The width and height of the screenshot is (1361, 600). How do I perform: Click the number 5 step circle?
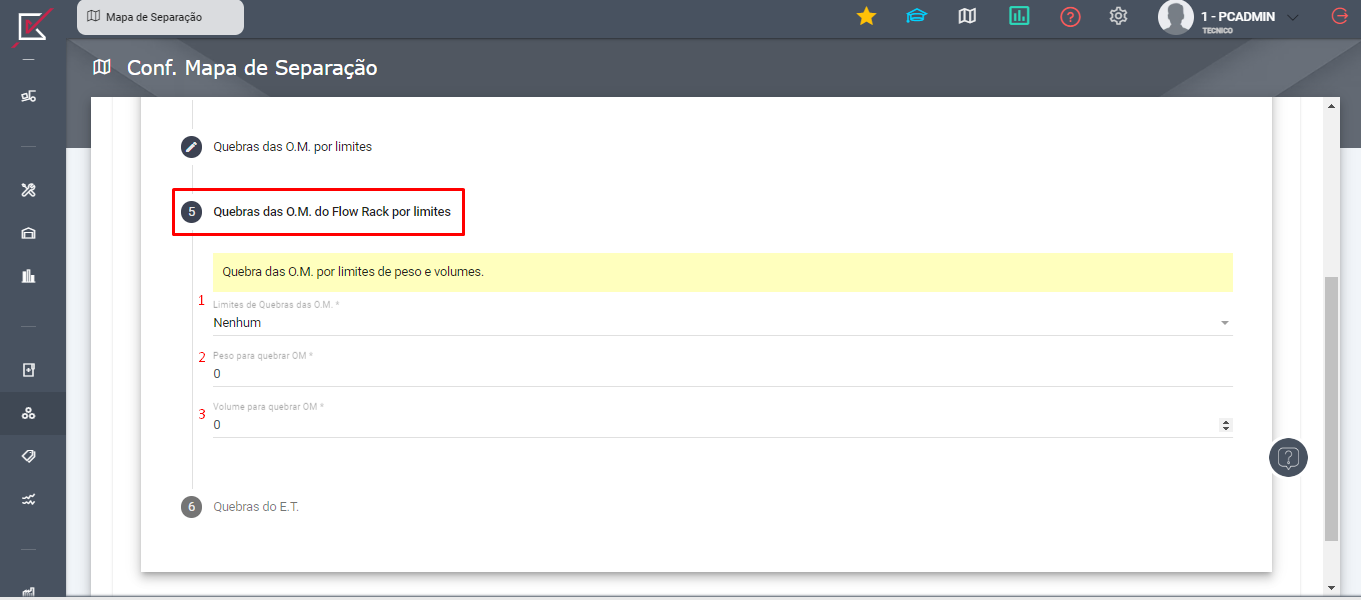[x=191, y=212]
